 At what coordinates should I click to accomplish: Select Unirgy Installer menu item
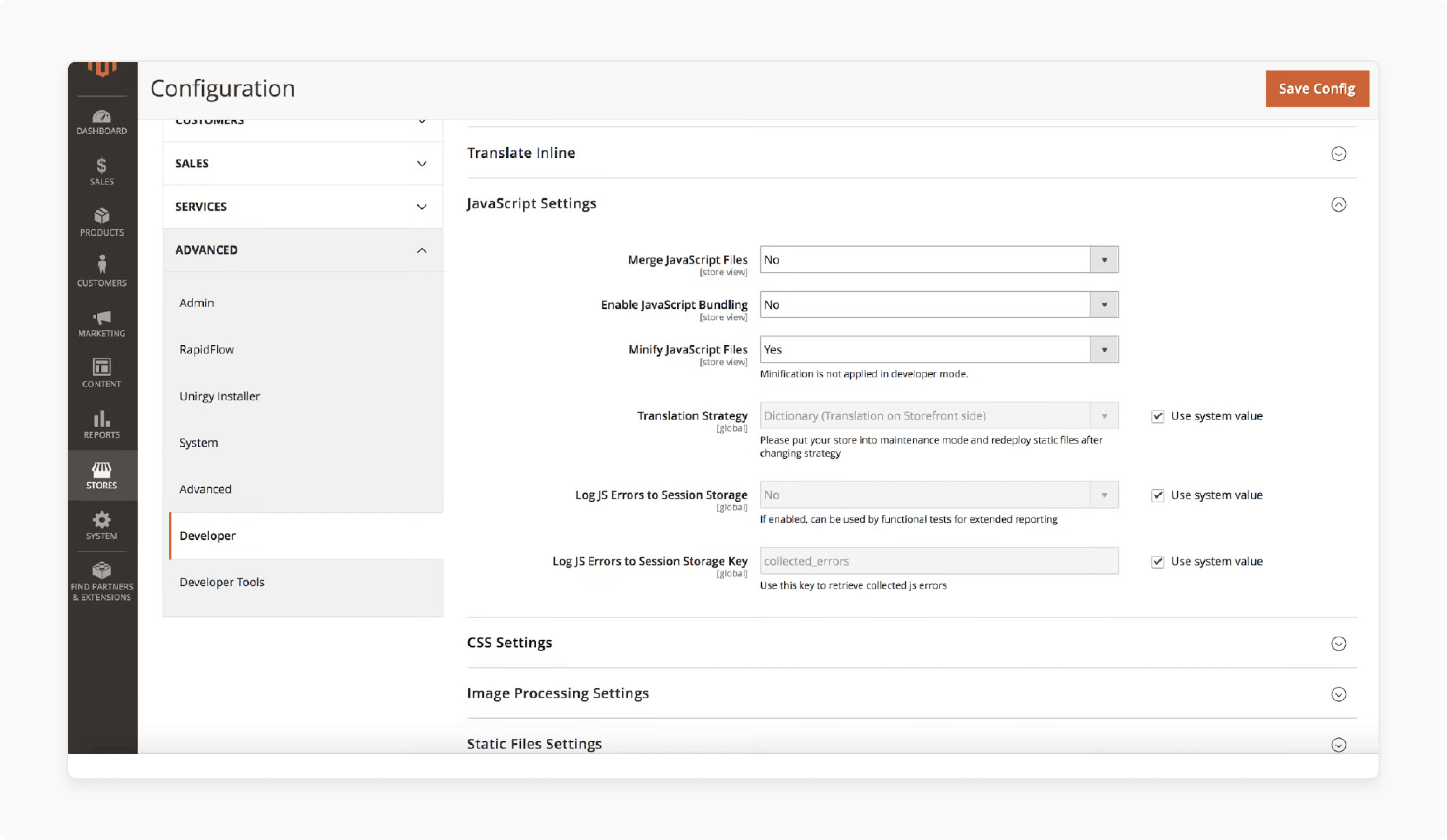(219, 396)
